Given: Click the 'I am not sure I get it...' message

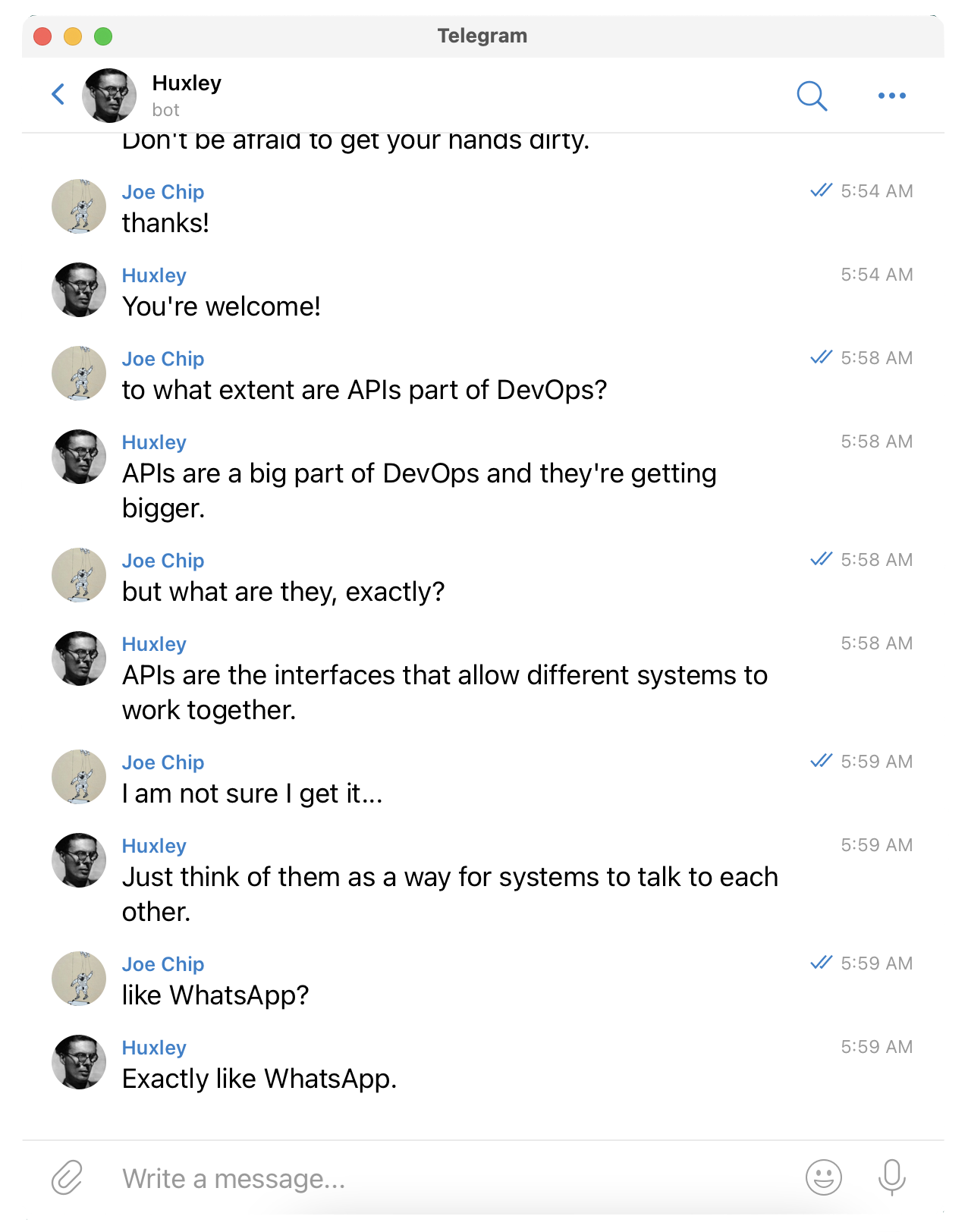Looking at the screenshot, I should click(253, 794).
